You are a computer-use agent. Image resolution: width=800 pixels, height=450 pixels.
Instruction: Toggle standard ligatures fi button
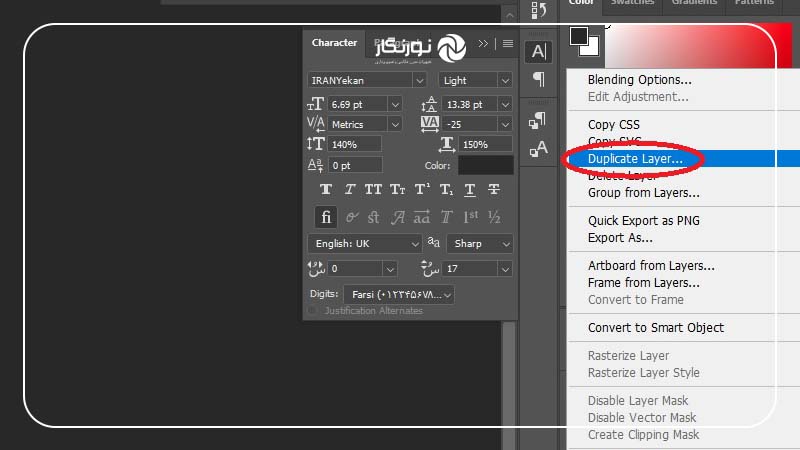326,217
